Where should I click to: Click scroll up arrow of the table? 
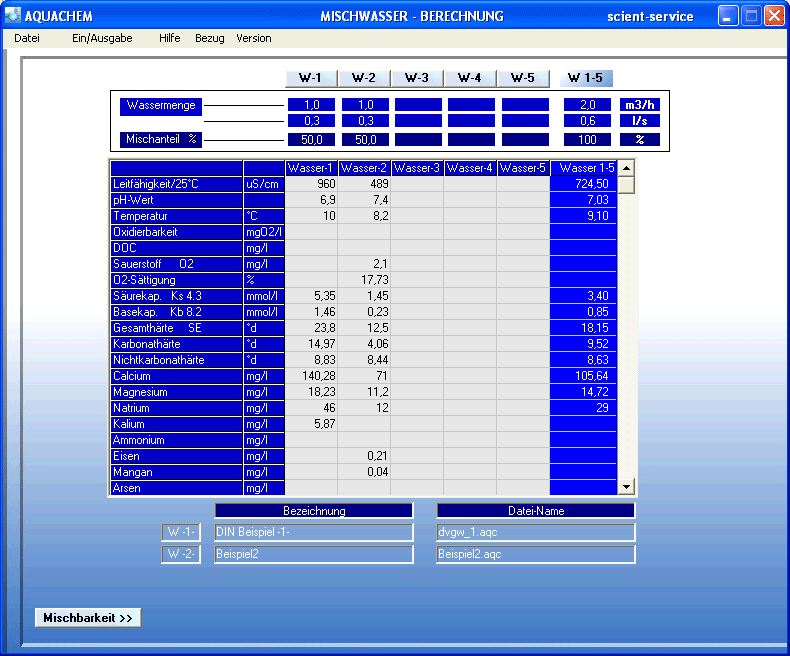coord(626,168)
